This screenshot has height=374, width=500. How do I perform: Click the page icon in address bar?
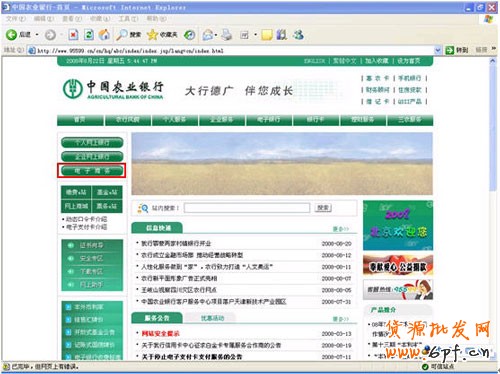pos(32,51)
